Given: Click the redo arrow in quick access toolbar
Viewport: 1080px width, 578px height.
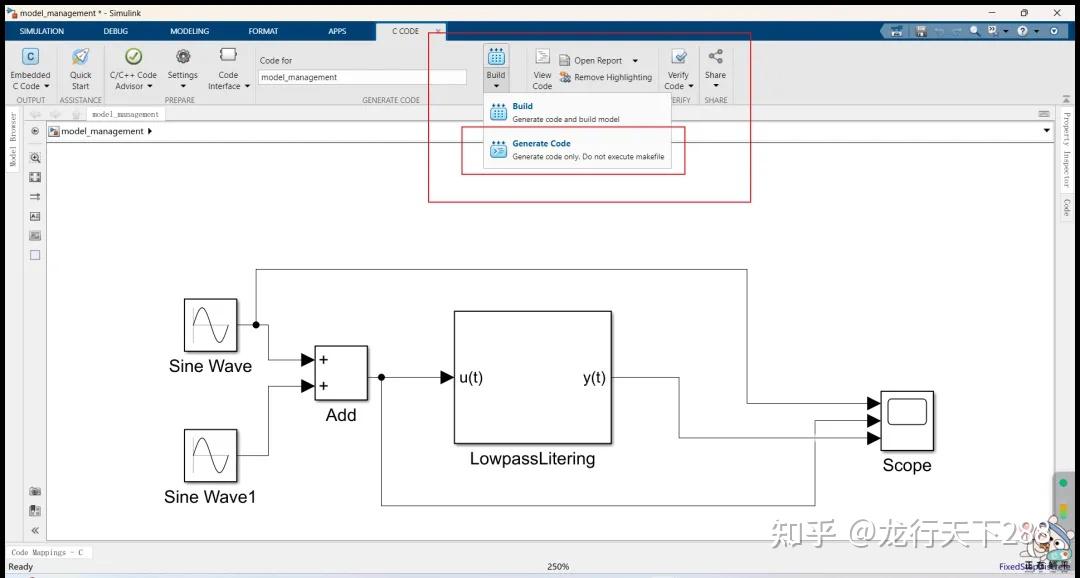Looking at the screenshot, I should coord(956,31).
